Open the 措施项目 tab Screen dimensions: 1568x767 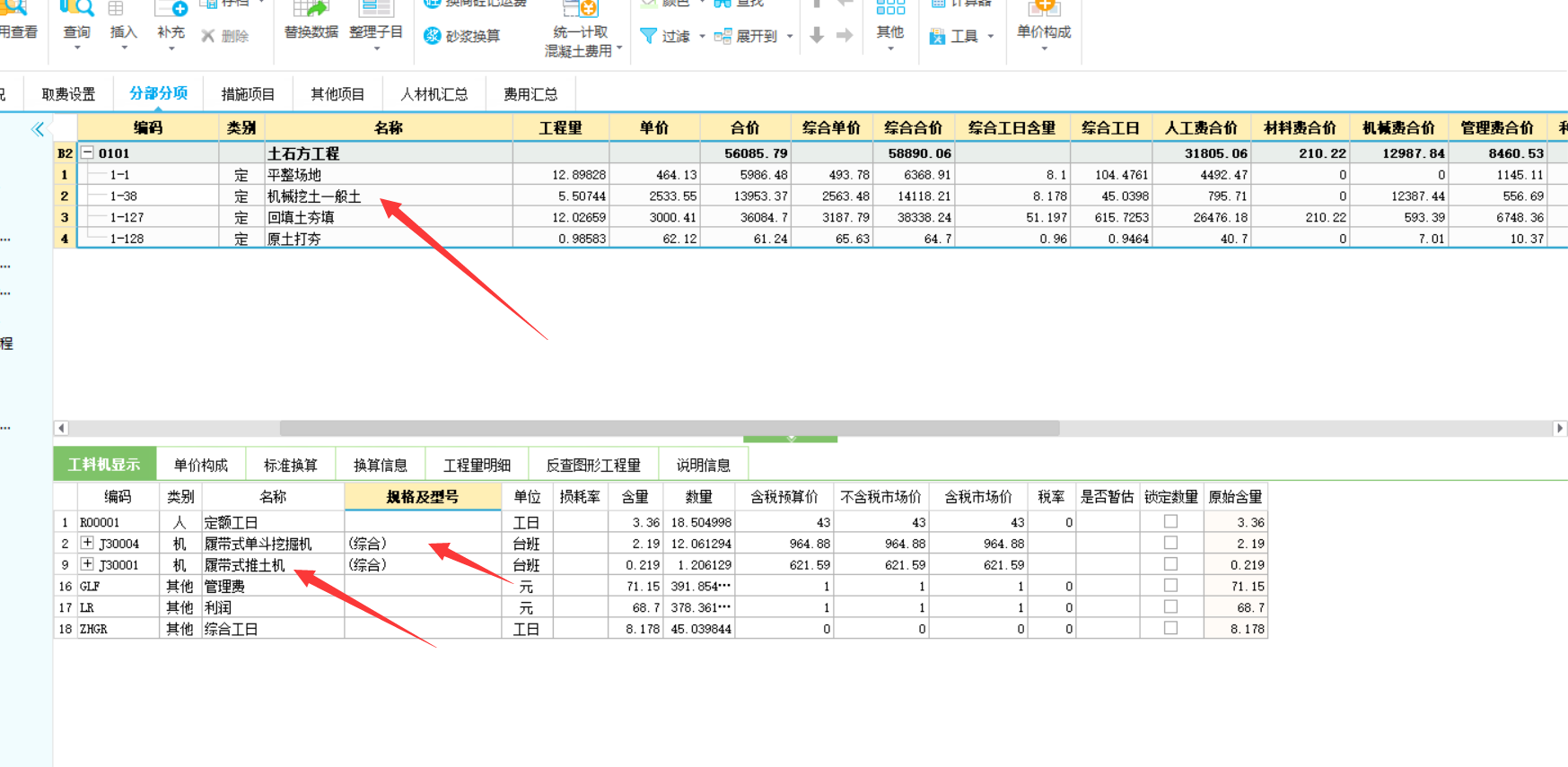(248, 94)
